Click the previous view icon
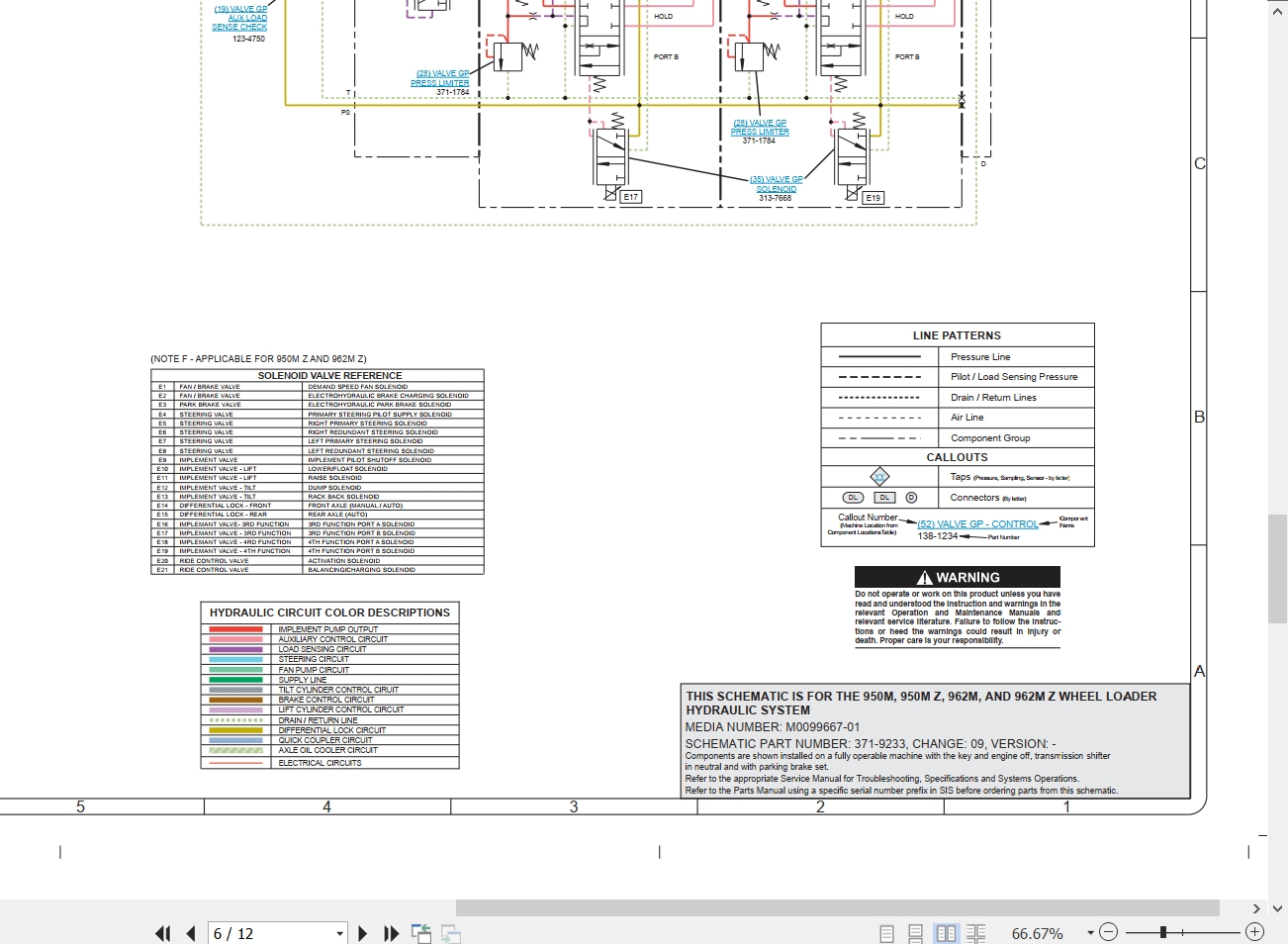 click(421, 933)
